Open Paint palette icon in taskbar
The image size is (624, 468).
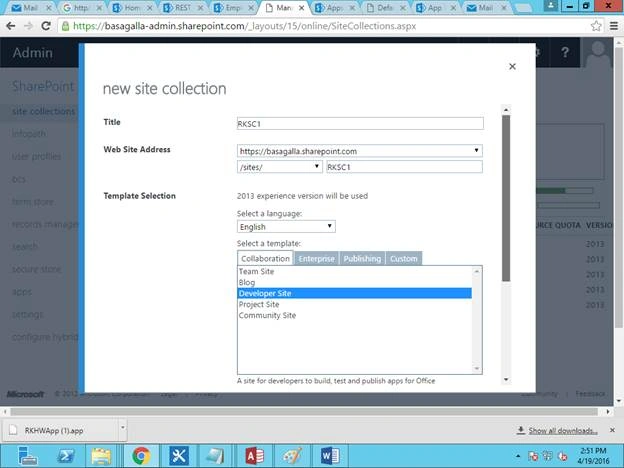(292, 456)
